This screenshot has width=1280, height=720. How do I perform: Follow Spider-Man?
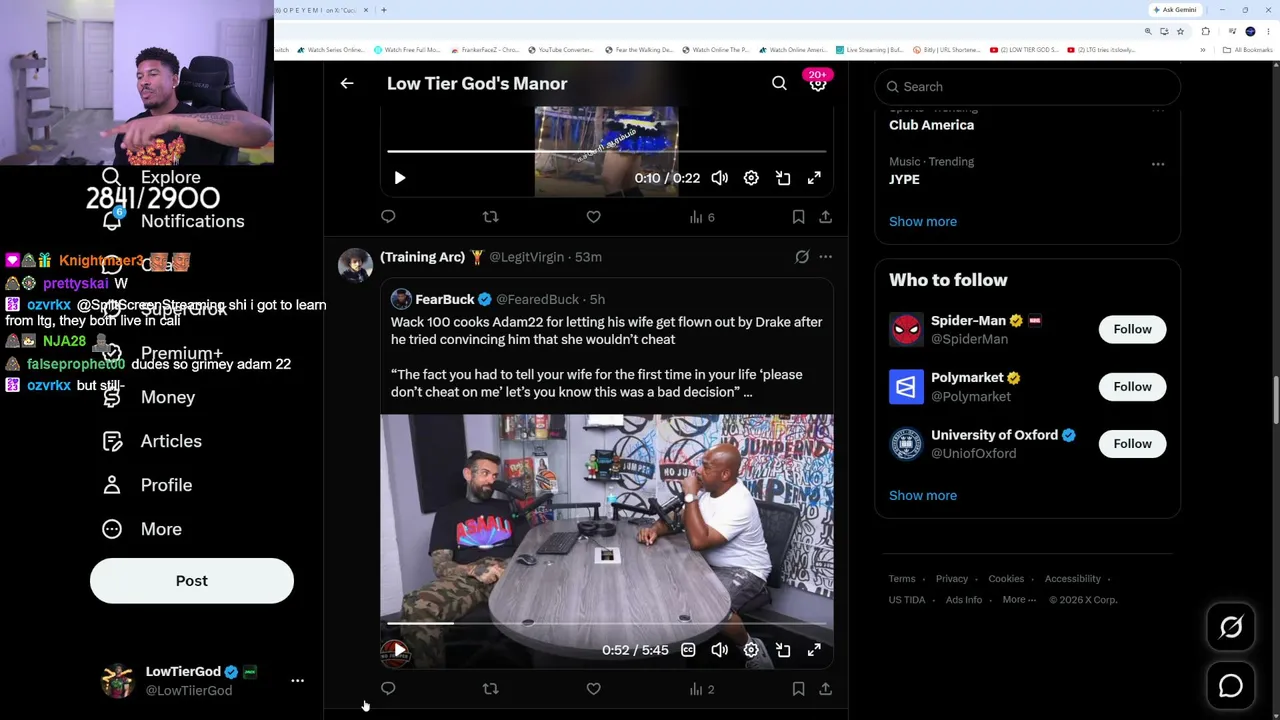1132,329
